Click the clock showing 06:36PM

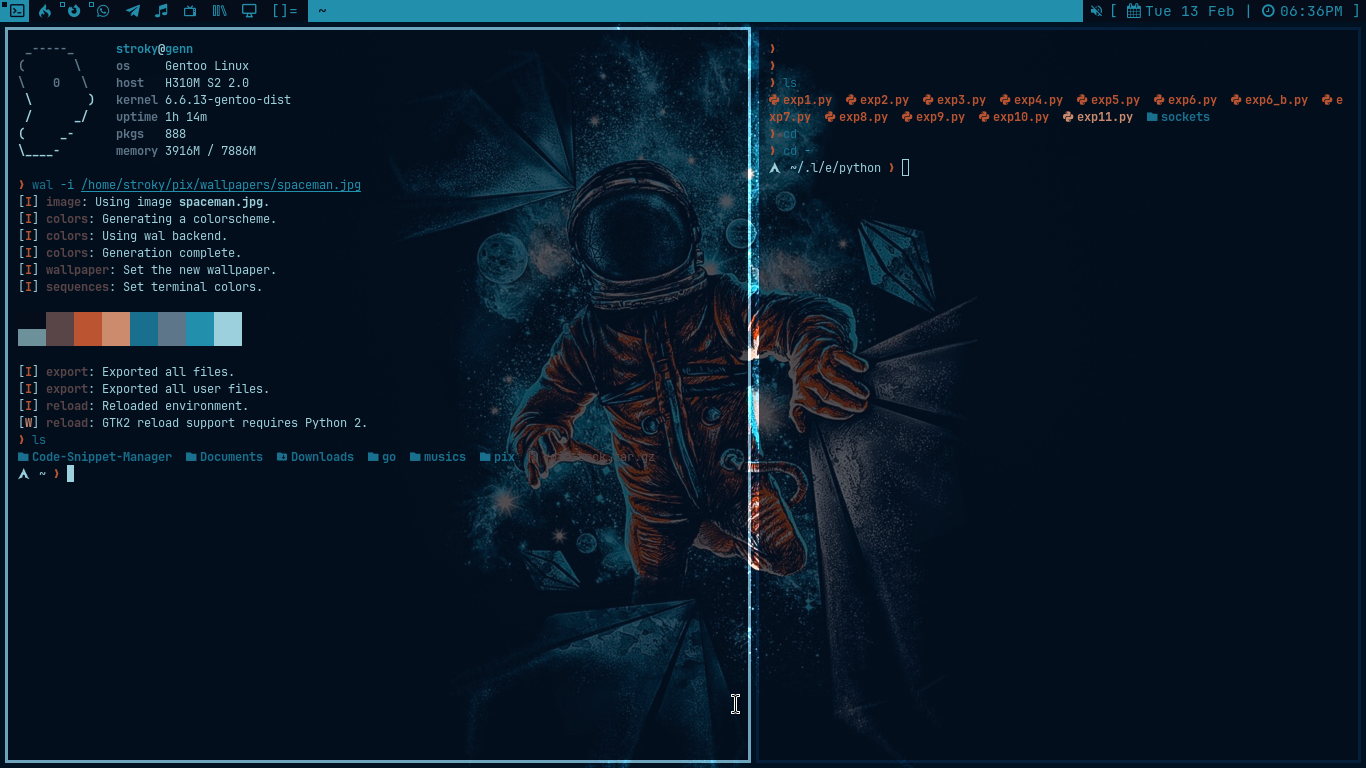coord(1302,11)
